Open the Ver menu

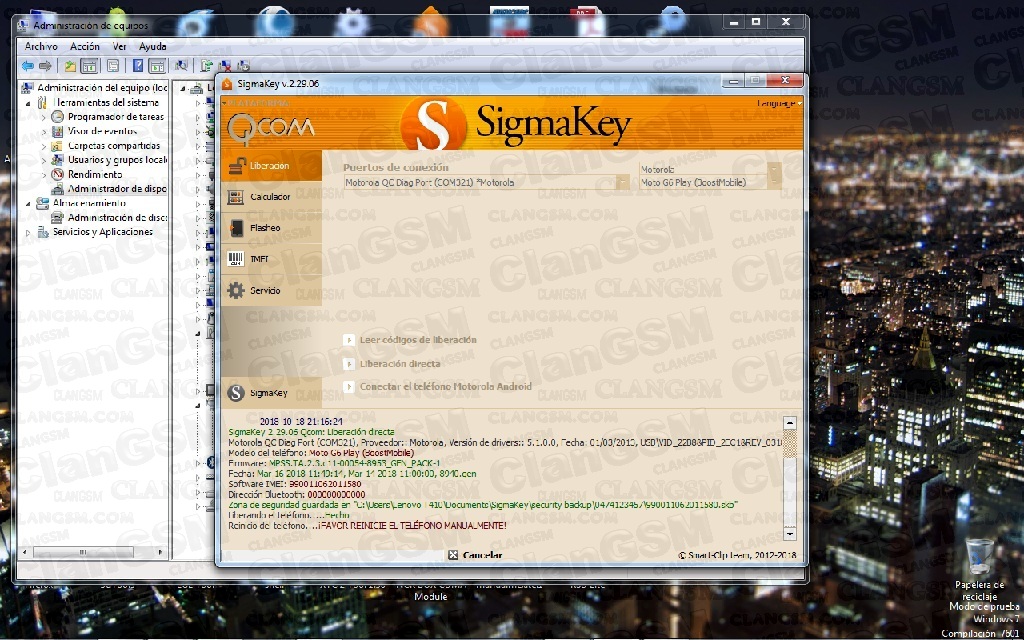[120, 46]
